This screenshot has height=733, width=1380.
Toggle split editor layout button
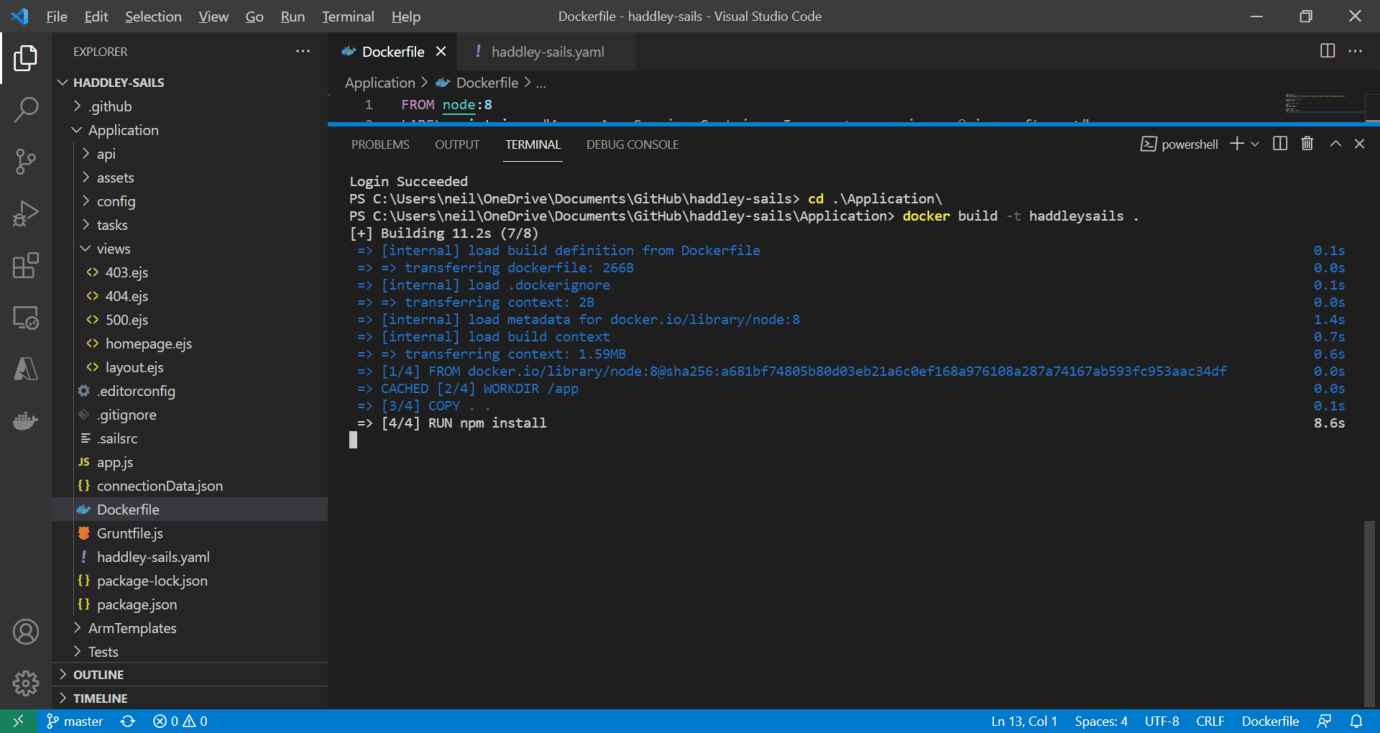click(1328, 51)
